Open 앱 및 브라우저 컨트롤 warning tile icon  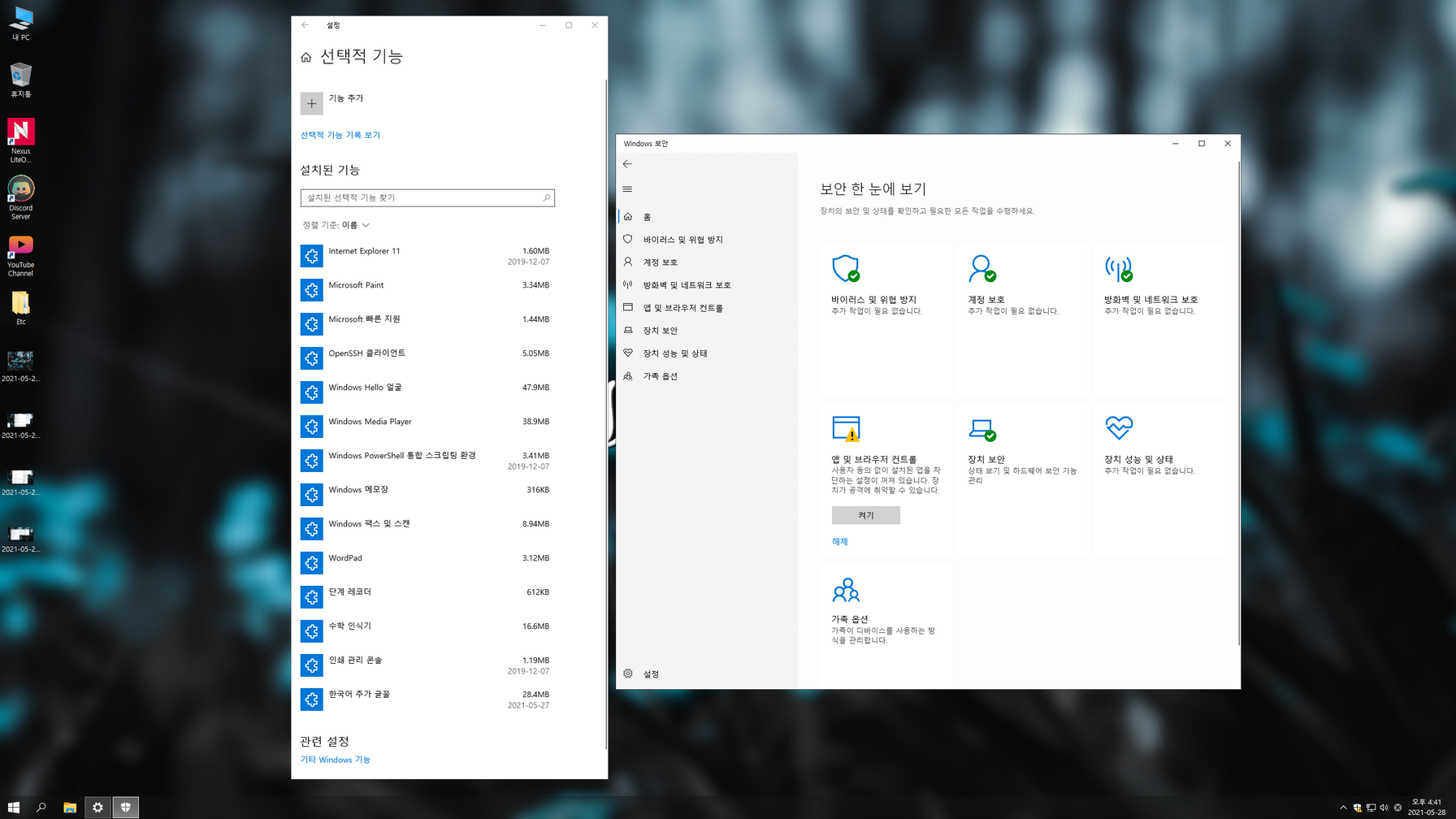coord(846,428)
